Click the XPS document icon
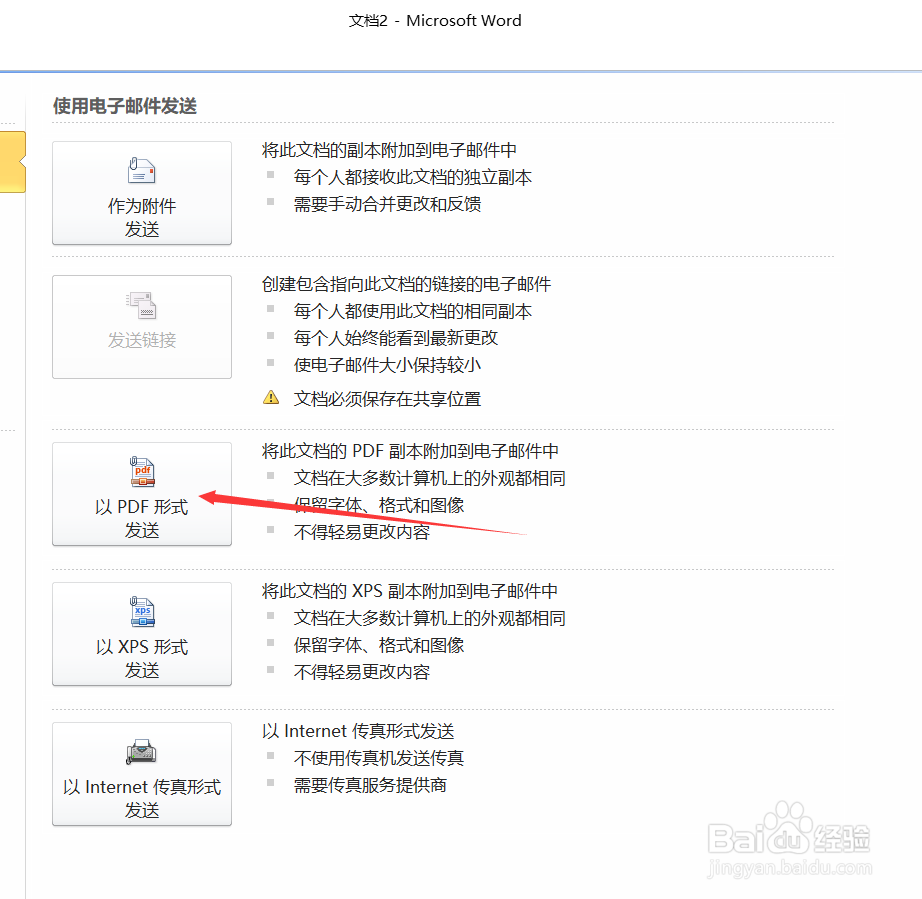 click(x=142, y=611)
